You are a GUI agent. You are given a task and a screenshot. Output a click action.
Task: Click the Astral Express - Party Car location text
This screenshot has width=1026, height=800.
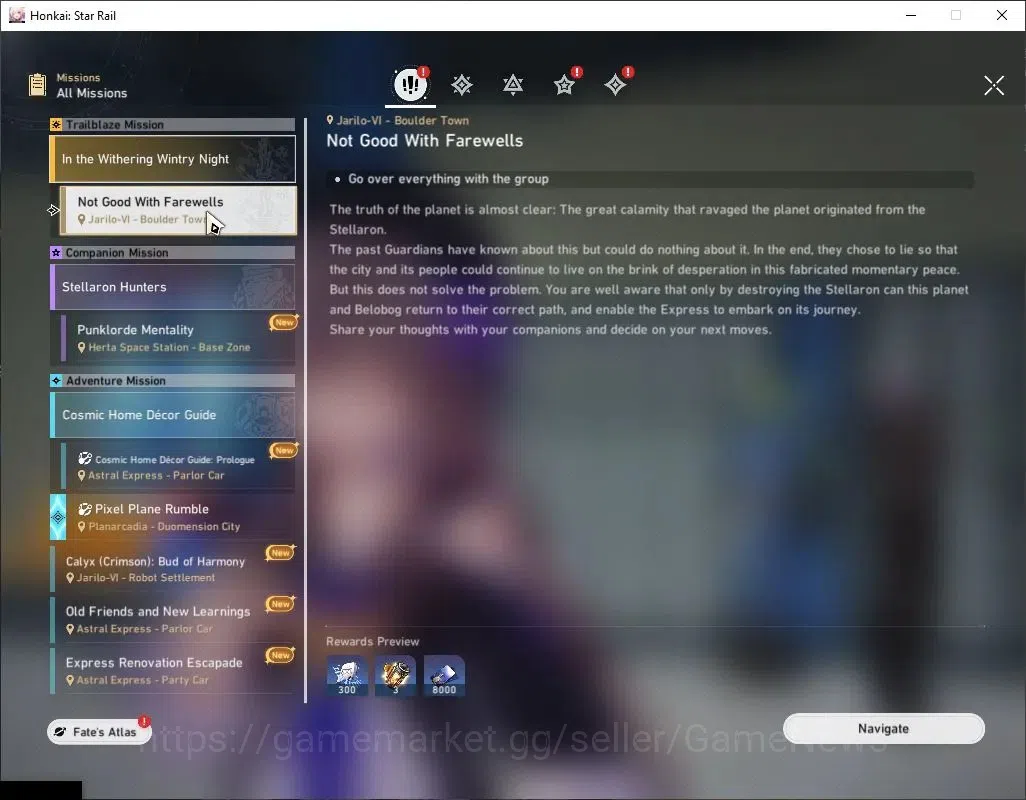tap(143, 680)
